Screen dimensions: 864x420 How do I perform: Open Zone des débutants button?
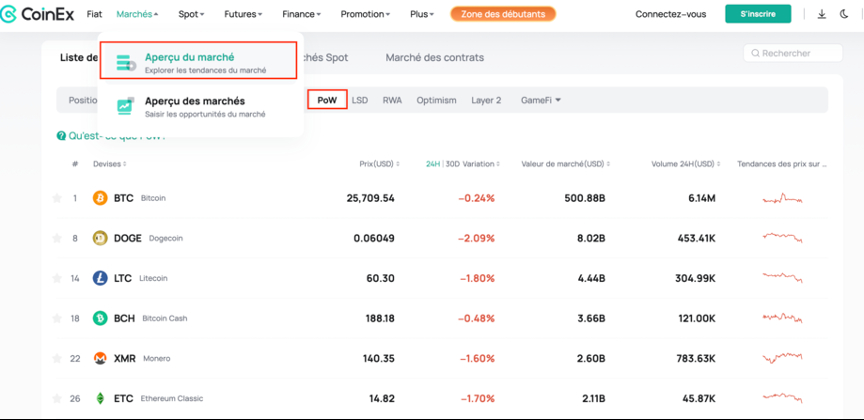pyautogui.click(x=503, y=14)
